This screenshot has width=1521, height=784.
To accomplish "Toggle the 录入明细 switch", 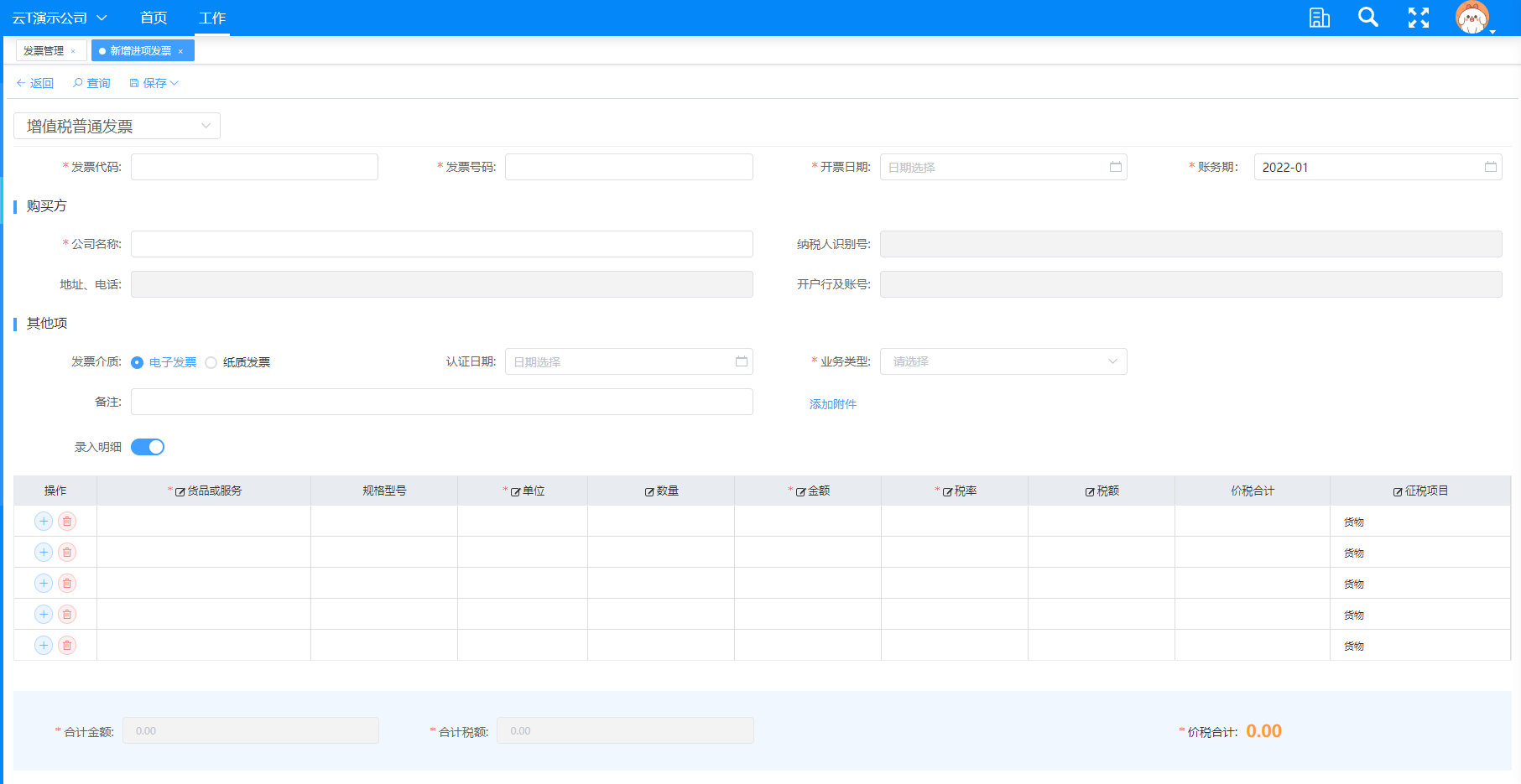I will pos(148,447).
